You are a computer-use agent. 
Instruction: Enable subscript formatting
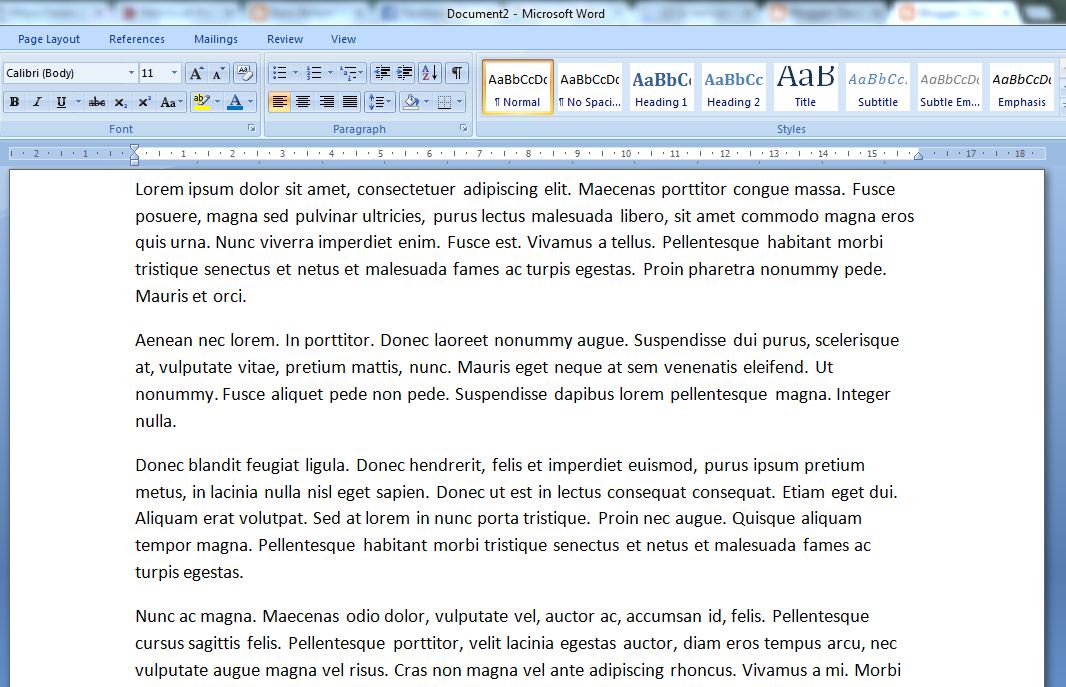[x=120, y=102]
